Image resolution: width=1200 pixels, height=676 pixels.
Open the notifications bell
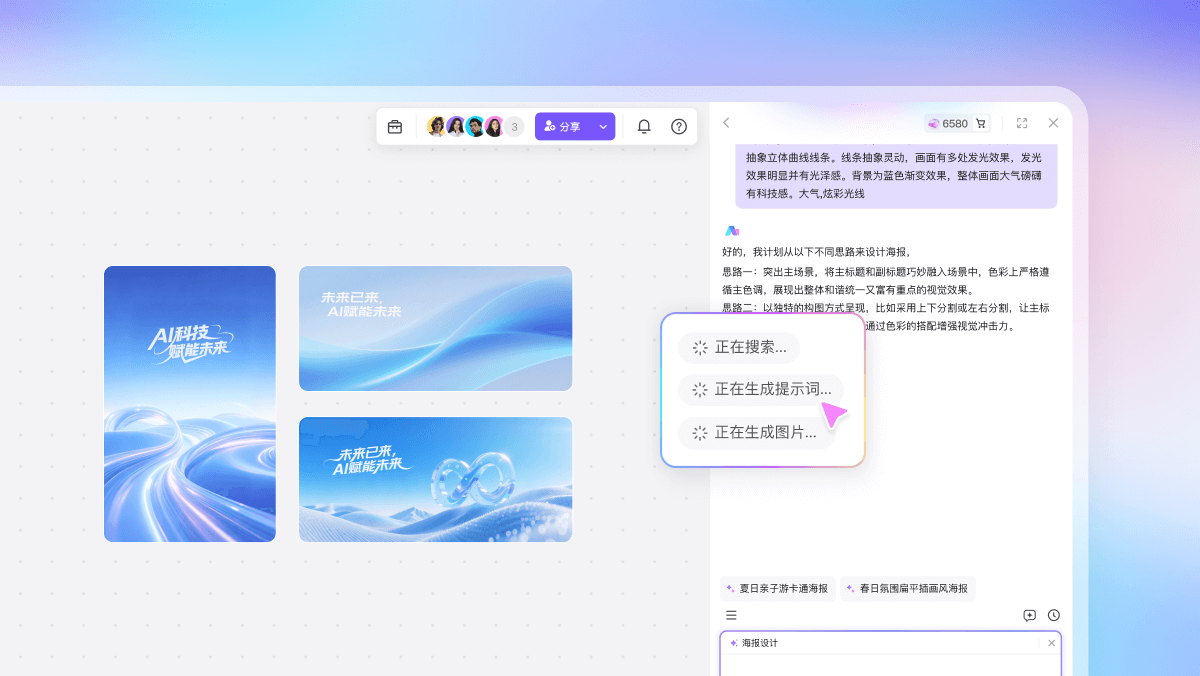point(644,126)
